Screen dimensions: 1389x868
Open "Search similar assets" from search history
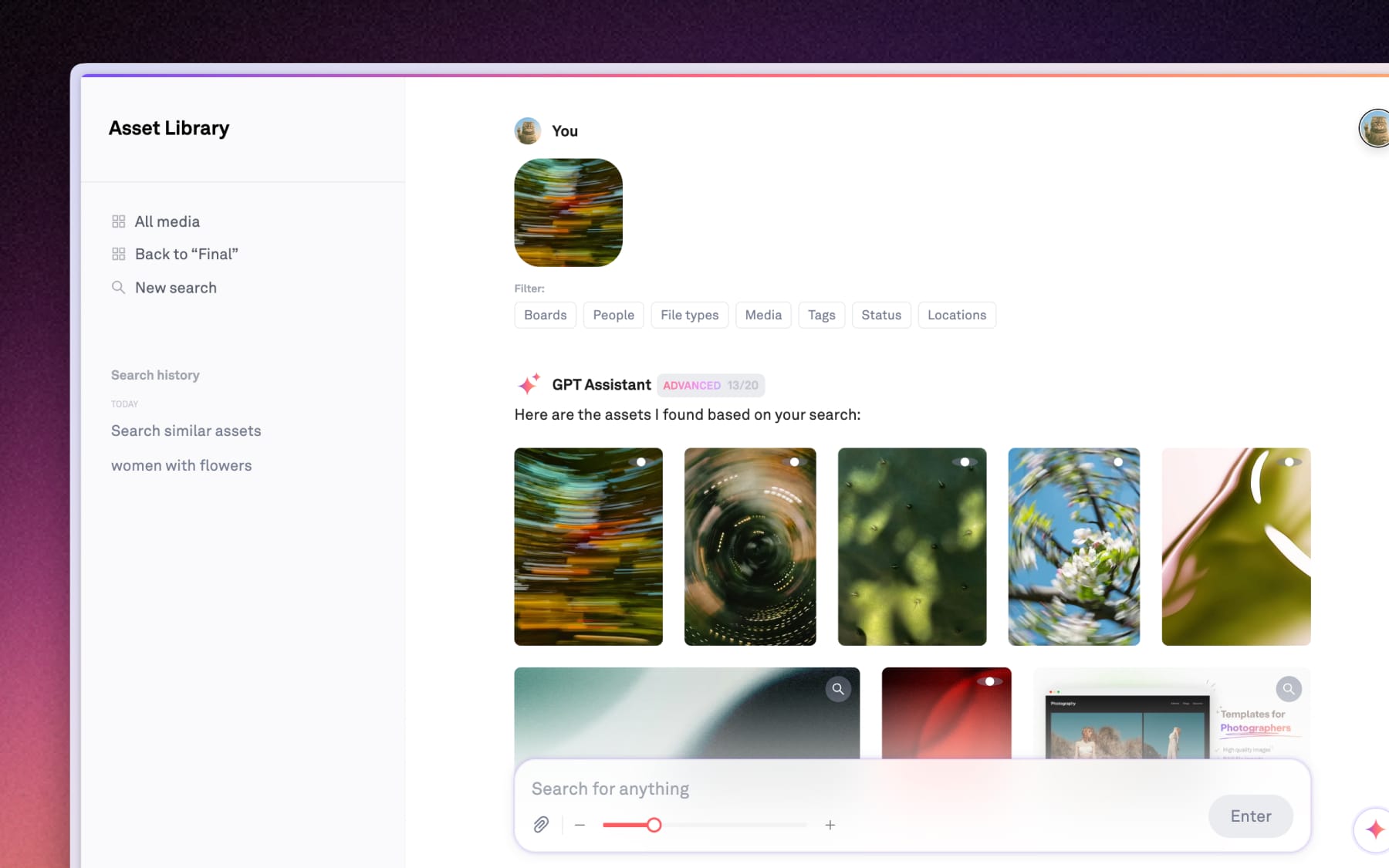pos(186,431)
